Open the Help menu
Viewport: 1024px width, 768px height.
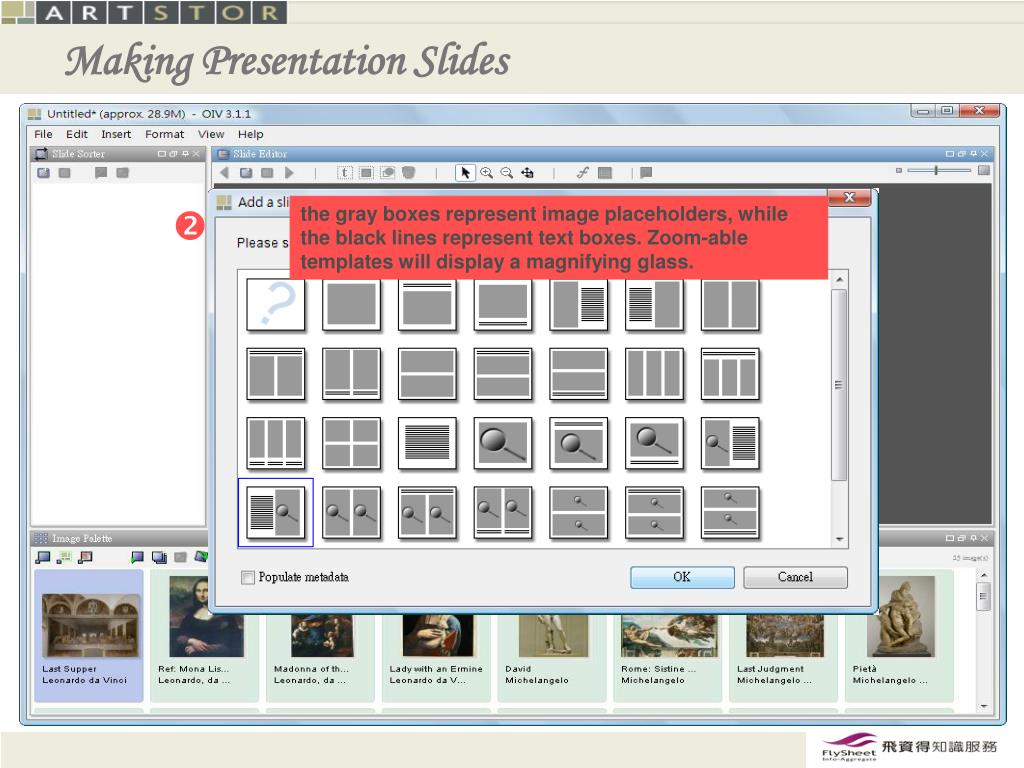251,134
